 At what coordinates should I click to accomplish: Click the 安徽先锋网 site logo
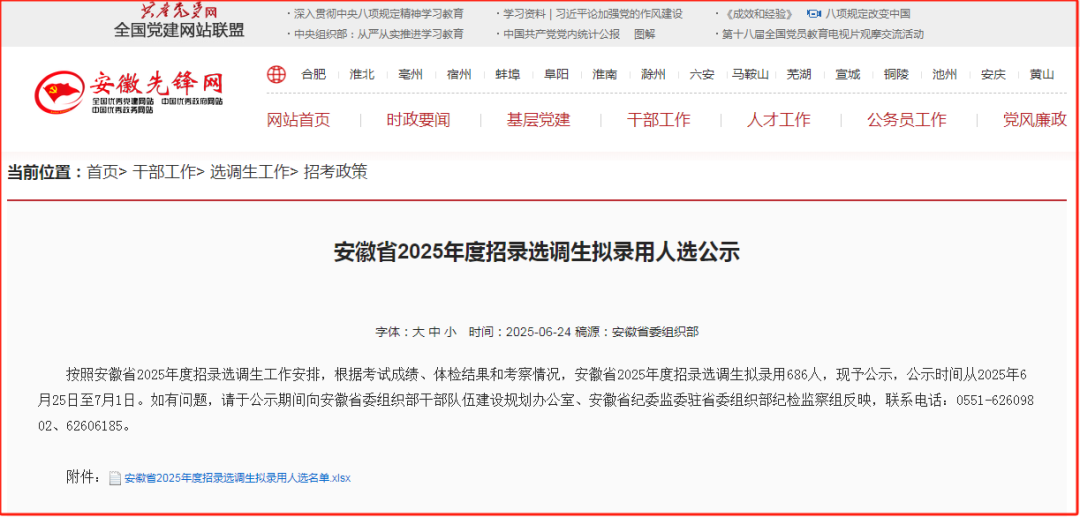click(129, 93)
